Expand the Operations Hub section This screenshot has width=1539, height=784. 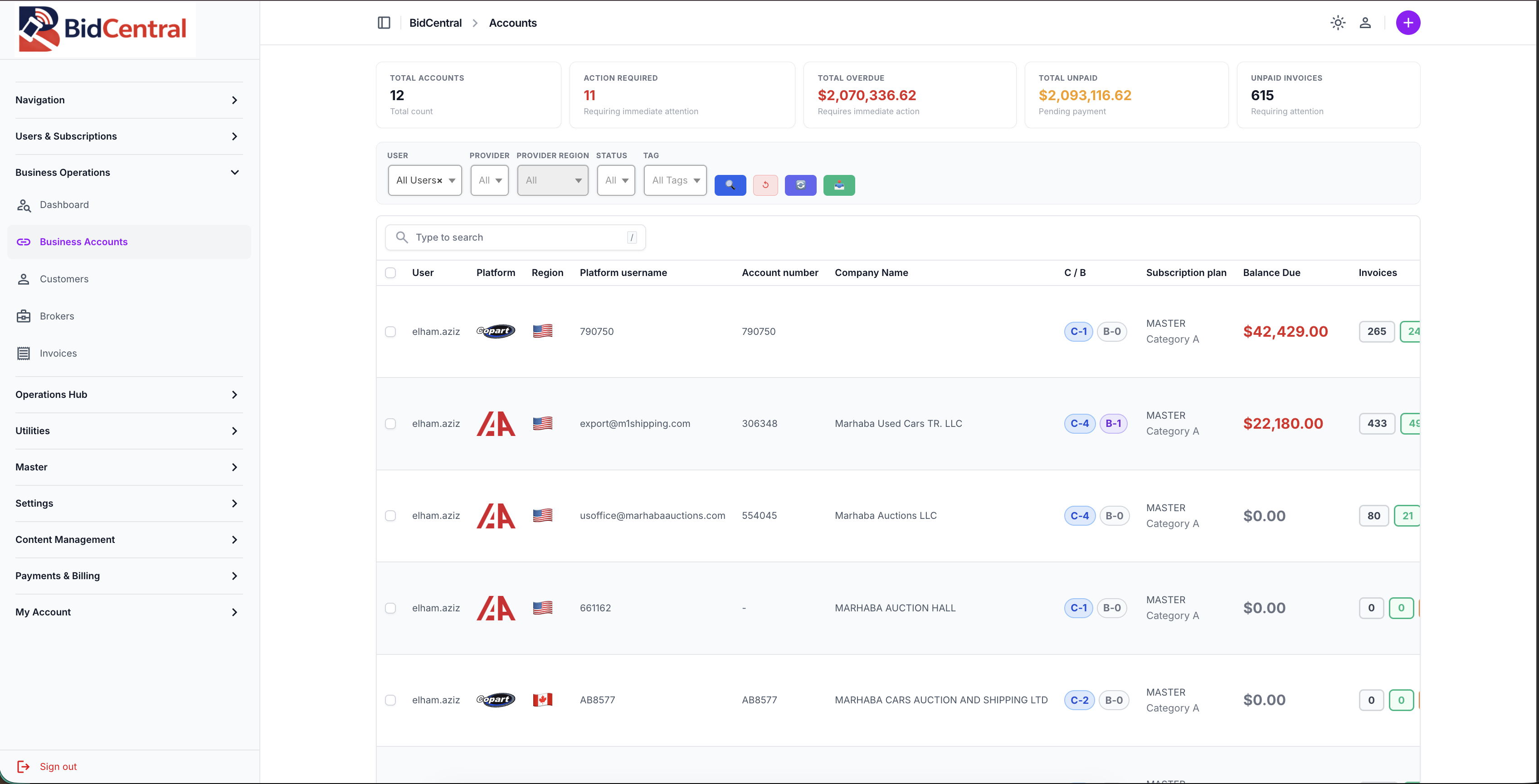click(x=129, y=395)
